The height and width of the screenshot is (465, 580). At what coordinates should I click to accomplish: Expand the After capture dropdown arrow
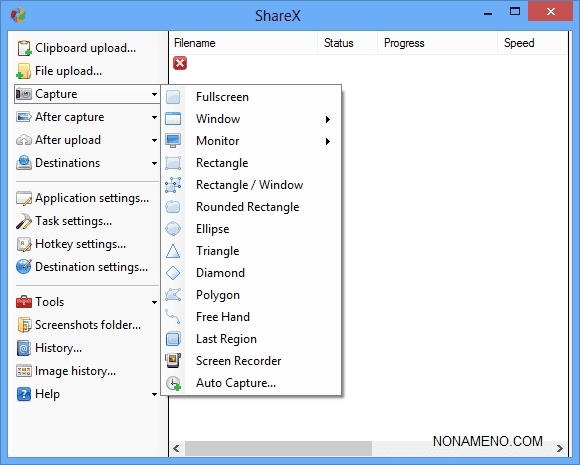(x=154, y=118)
